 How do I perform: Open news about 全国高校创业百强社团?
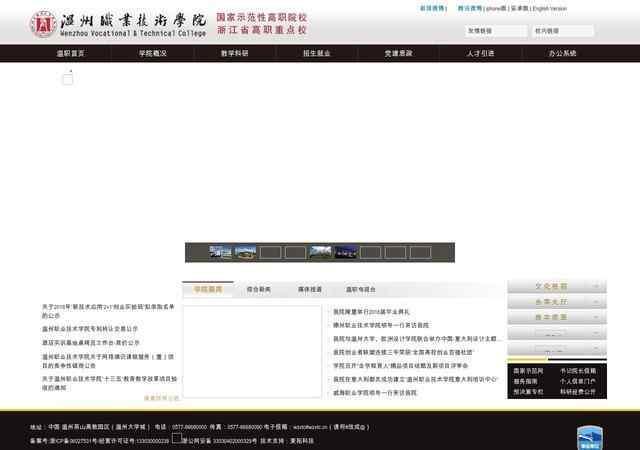point(403,352)
